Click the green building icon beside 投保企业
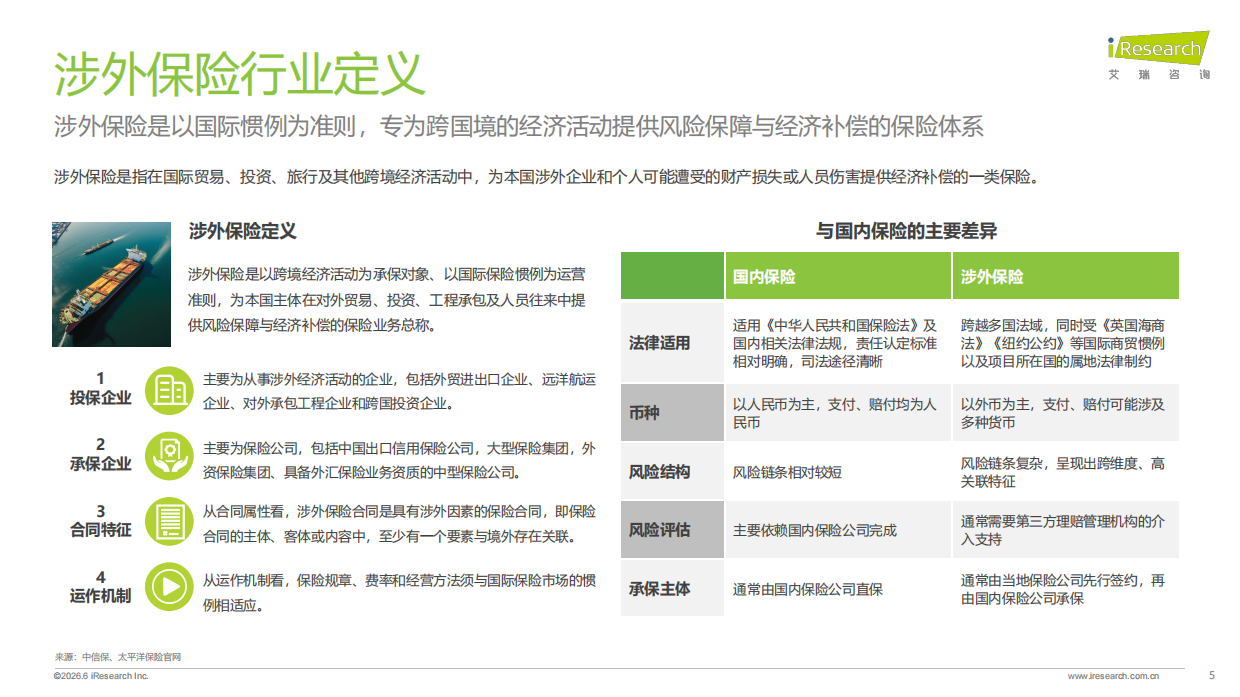Image resolution: width=1240 pixels, height=697 pixels. click(169, 390)
